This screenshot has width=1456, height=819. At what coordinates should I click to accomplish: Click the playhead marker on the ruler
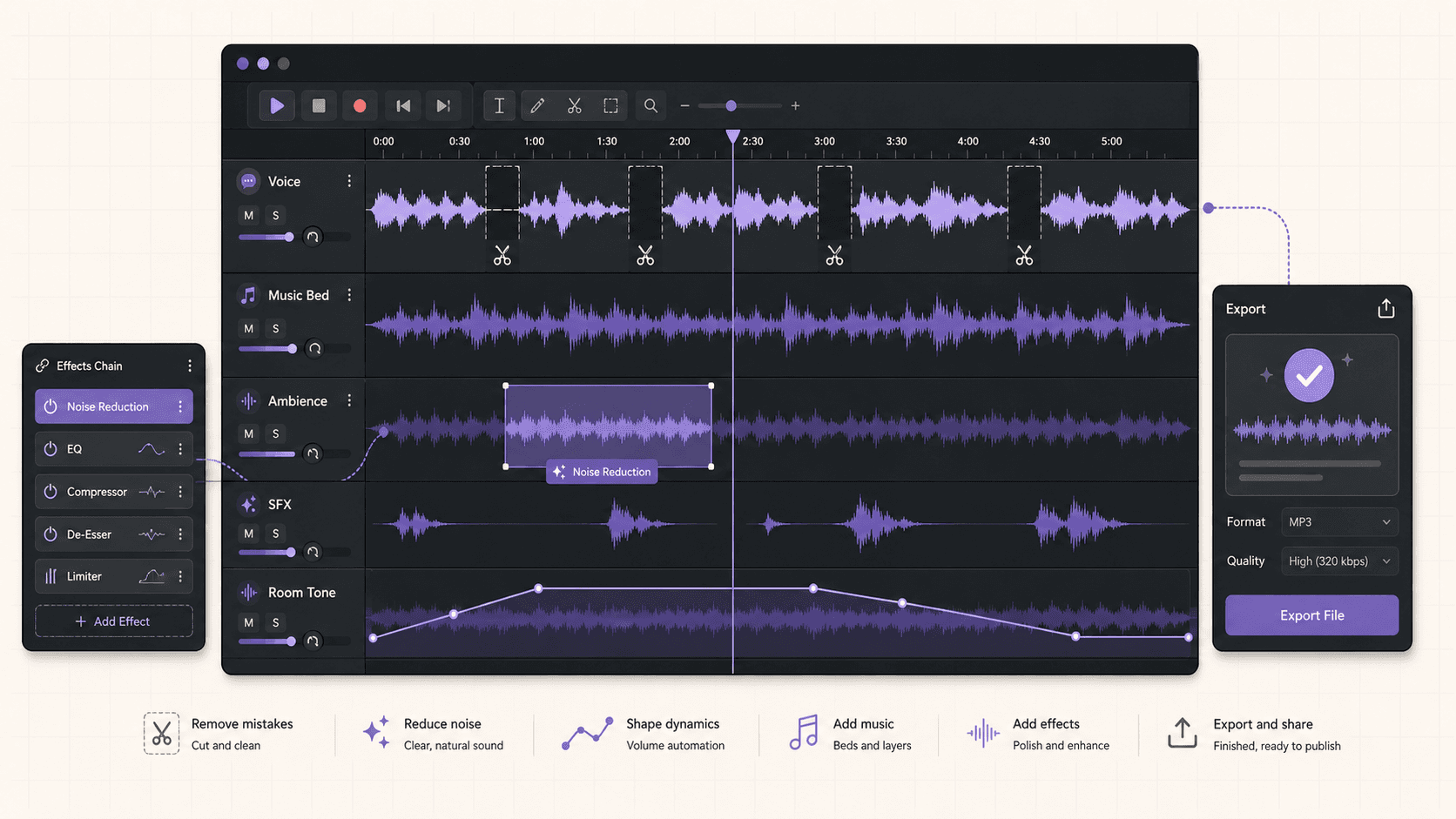click(733, 137)
